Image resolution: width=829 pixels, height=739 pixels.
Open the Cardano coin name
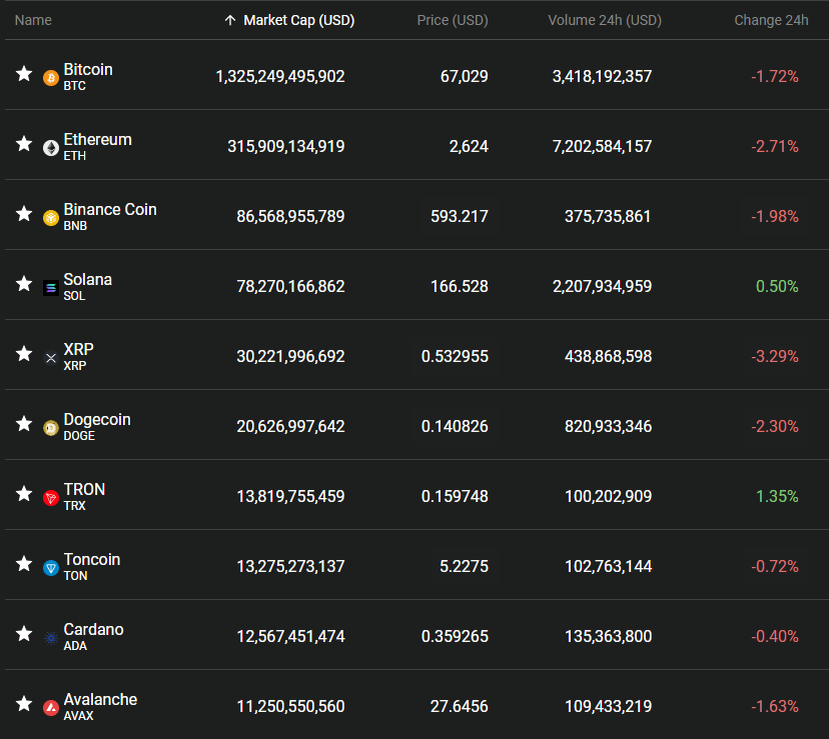click(94, 630)
